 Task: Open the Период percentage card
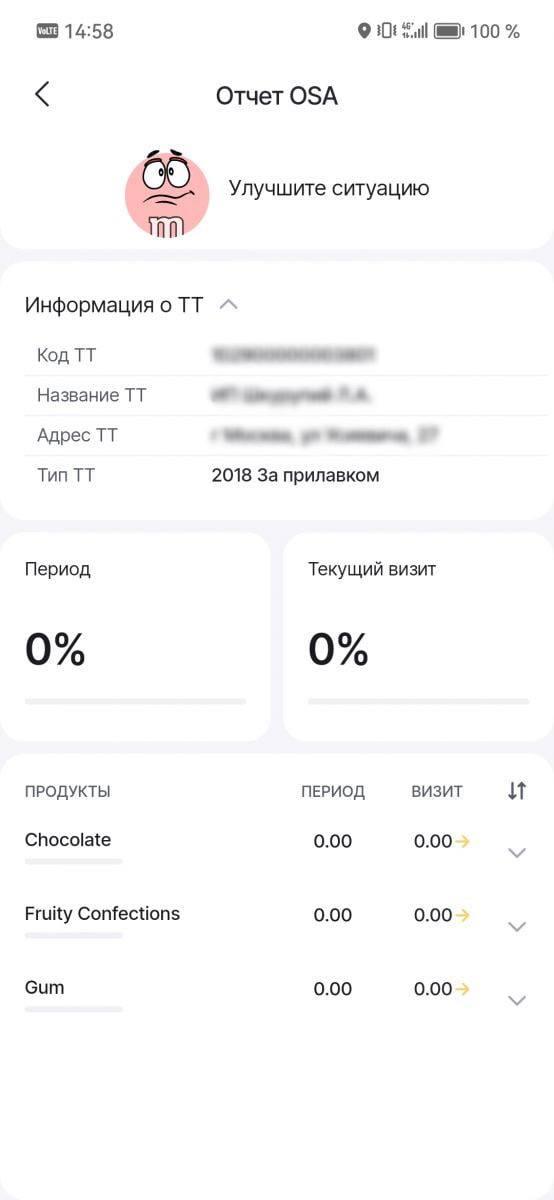pos(135,637)
